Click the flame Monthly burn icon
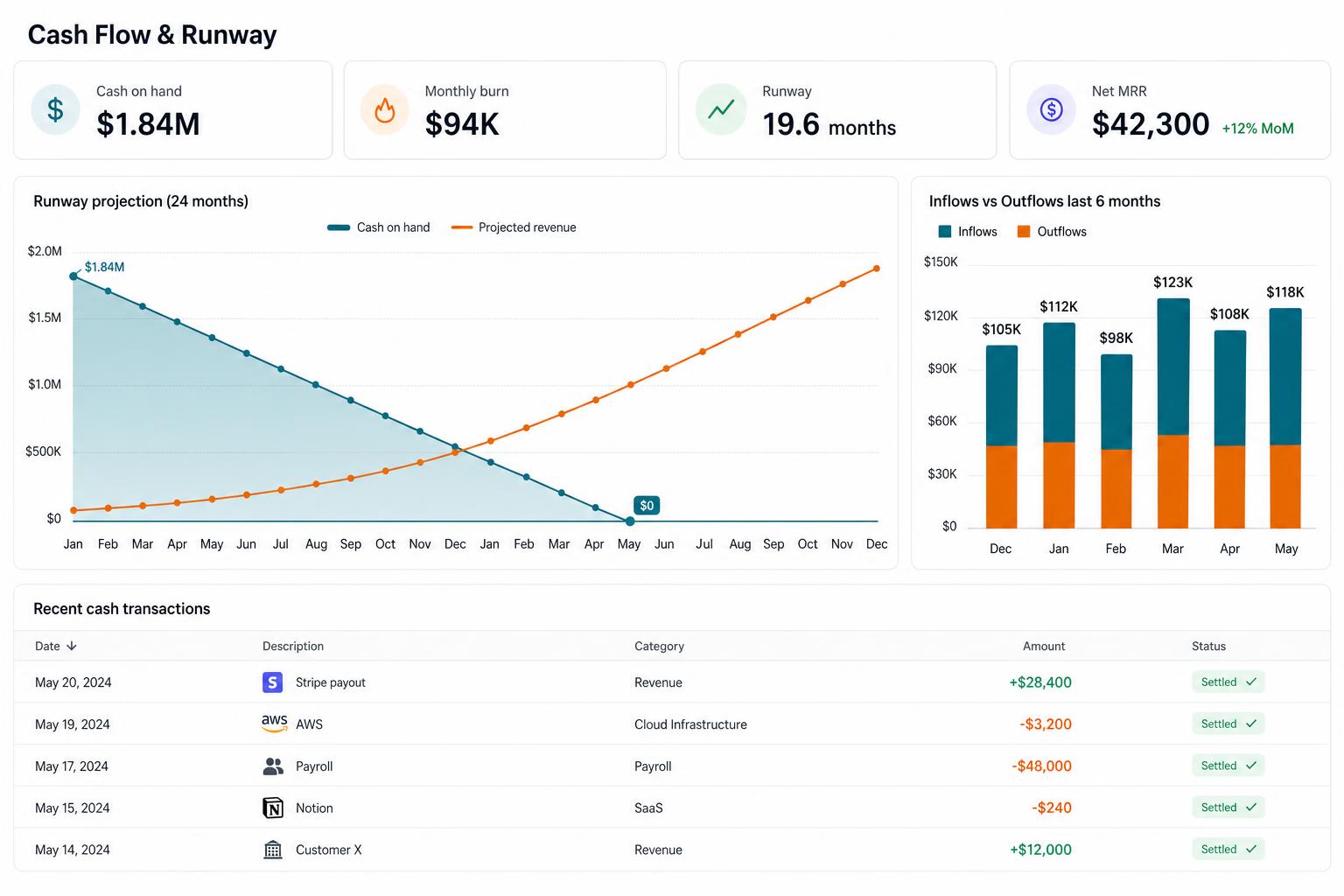Viewport: 1344px width, 896px height. point(385,109)
